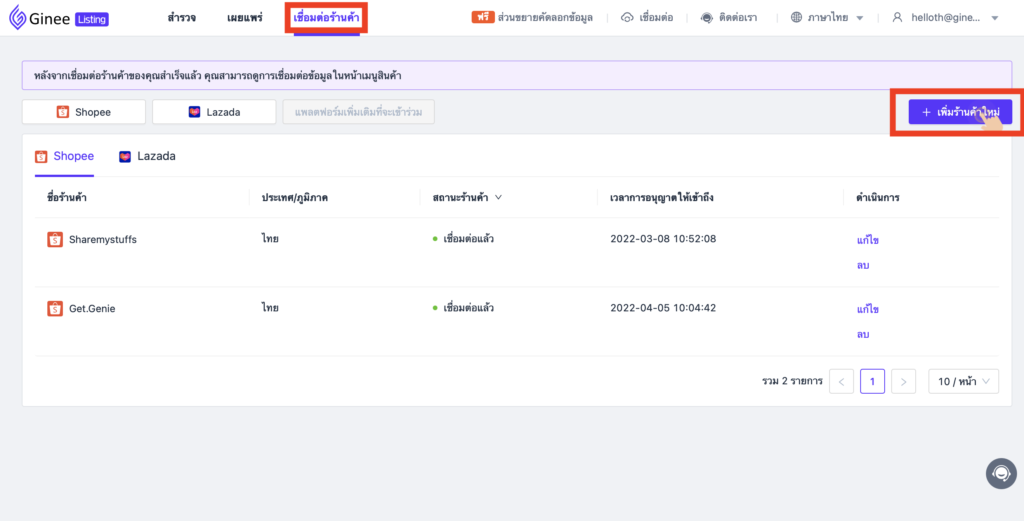Click the แพลตฟอร์มเพิ่มเติมที่จะเข้าร่วม disabled button
This screenshot has height=521, width=1024.
point(359,112)
